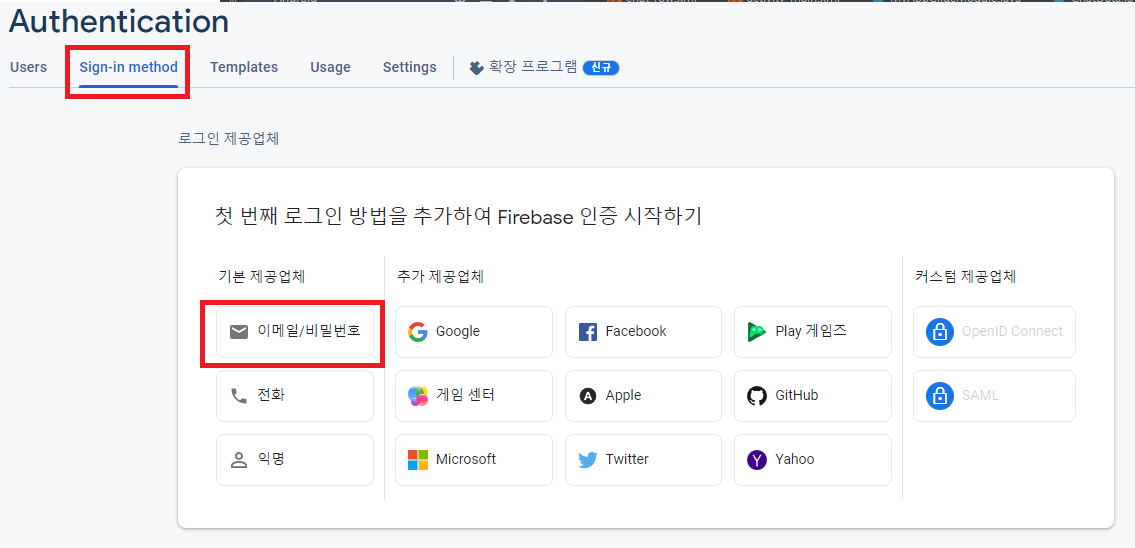Click the Play Games logo icon

756,332
